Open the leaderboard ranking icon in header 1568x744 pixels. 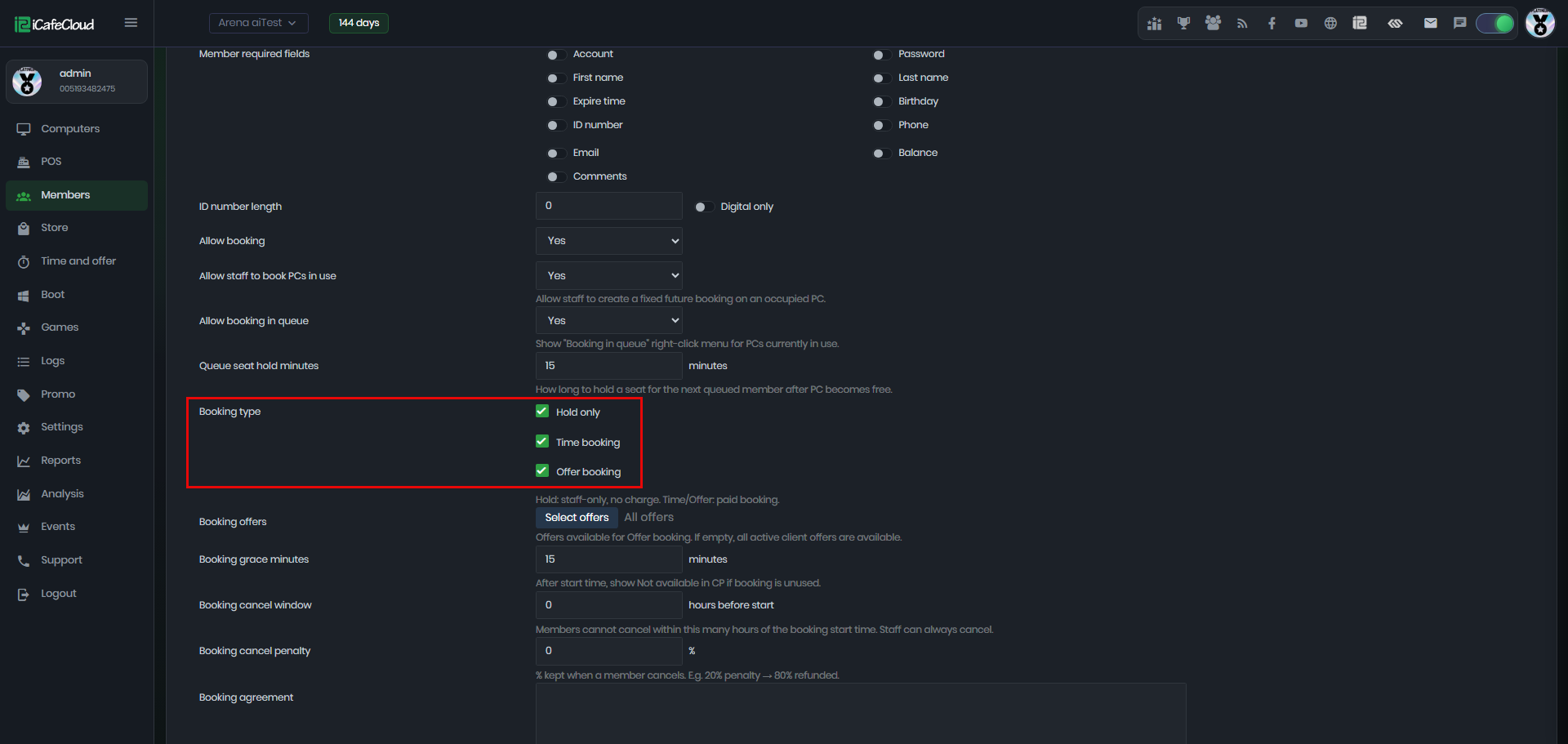(1154, 24)
